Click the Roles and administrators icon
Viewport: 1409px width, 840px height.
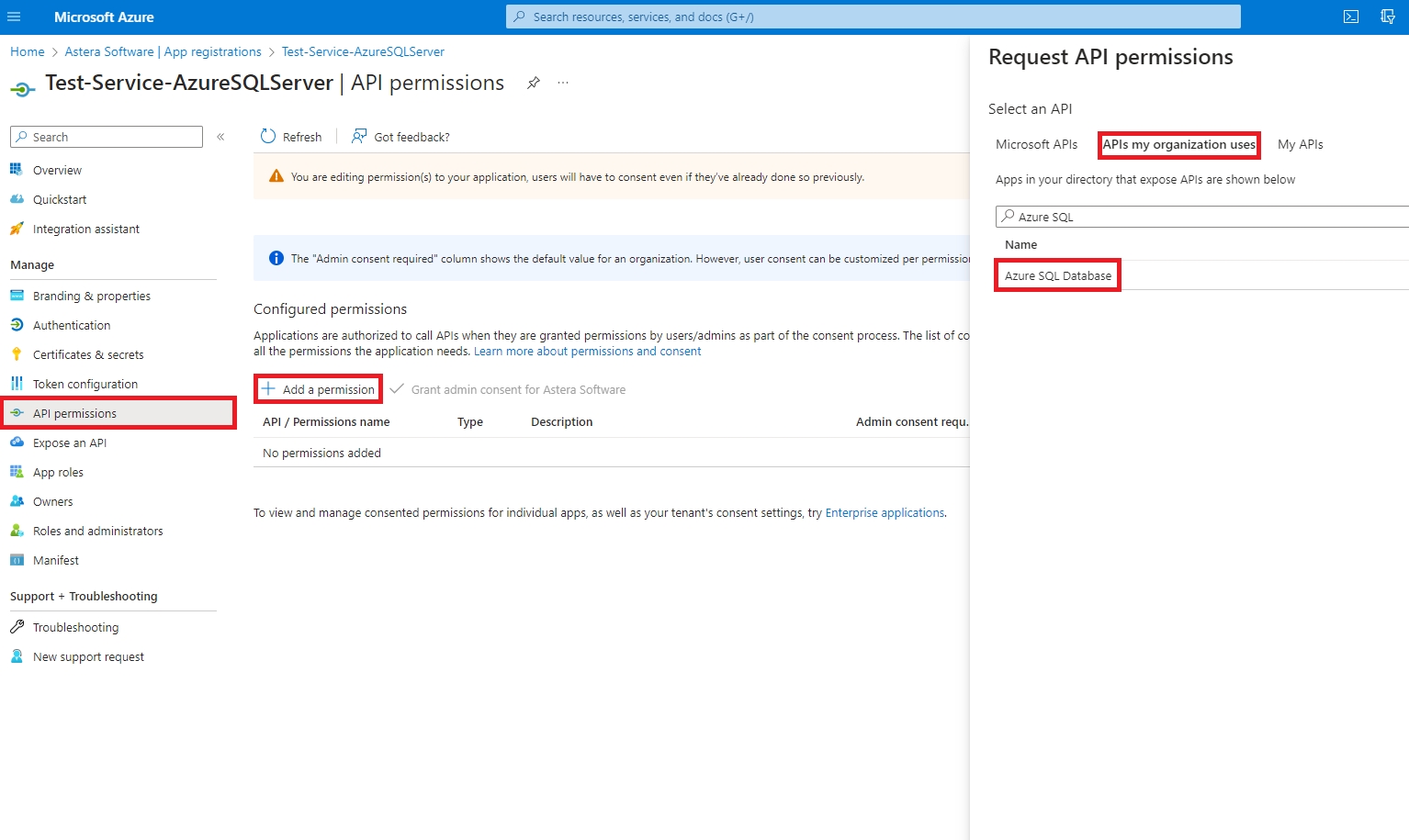tap(17, 531)
